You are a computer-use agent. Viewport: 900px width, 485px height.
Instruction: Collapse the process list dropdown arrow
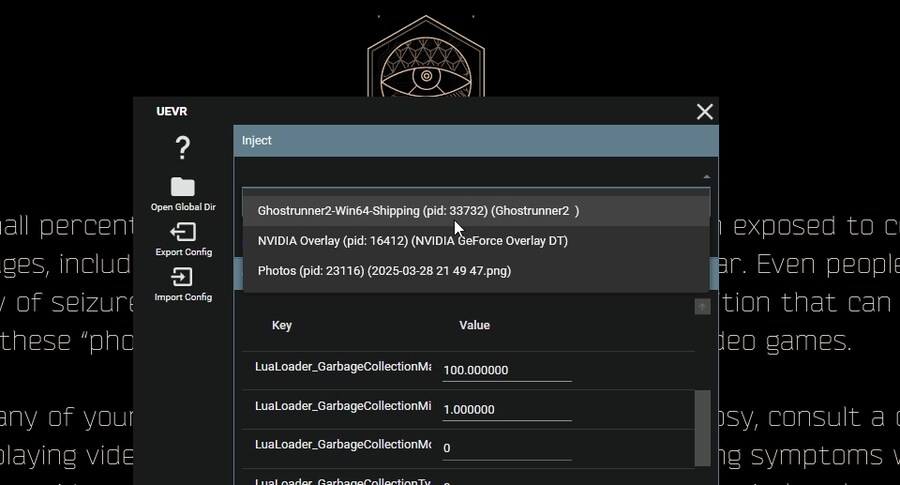pos(707,176)
